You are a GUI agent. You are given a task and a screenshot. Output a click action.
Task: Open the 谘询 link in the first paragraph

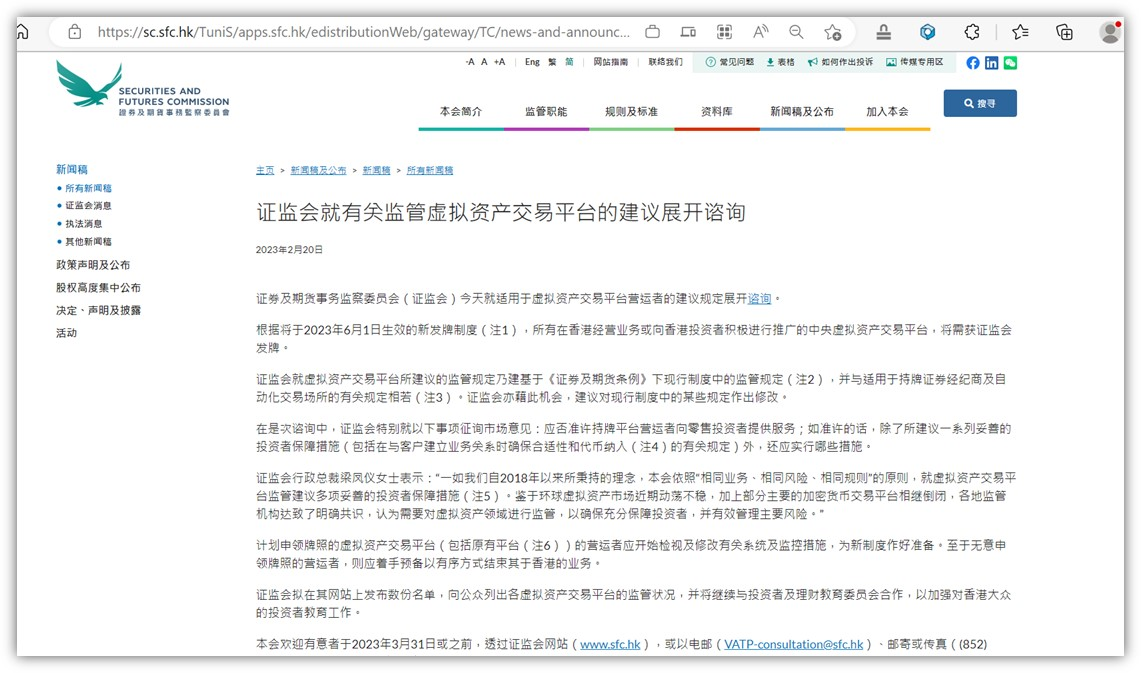point(759,298)
